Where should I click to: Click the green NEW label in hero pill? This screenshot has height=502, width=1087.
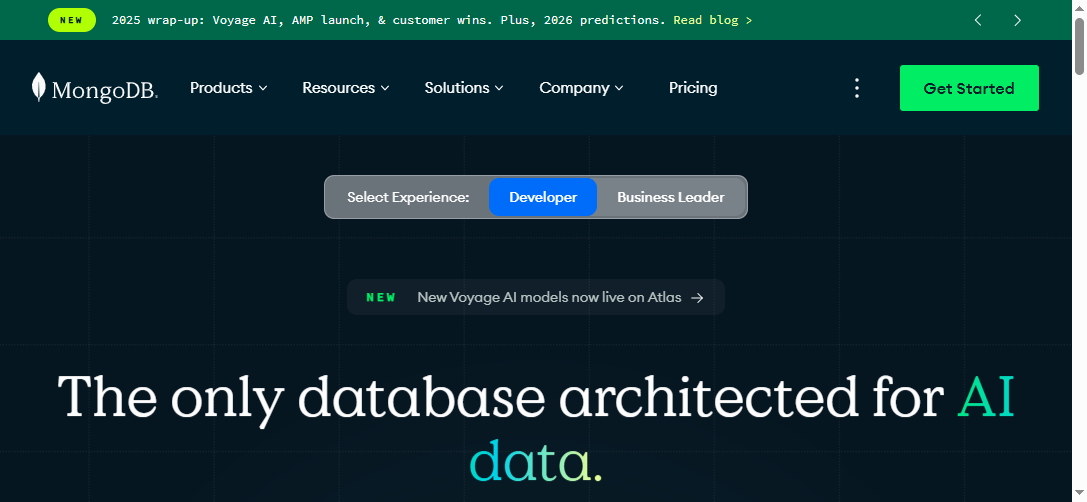pyautogui.click(x=381, y=297)
